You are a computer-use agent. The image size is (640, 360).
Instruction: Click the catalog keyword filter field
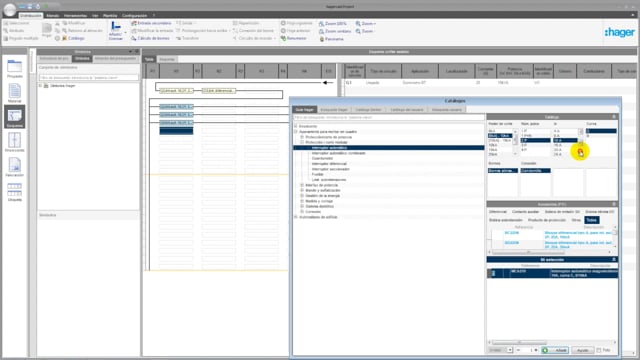click(389, 118)
